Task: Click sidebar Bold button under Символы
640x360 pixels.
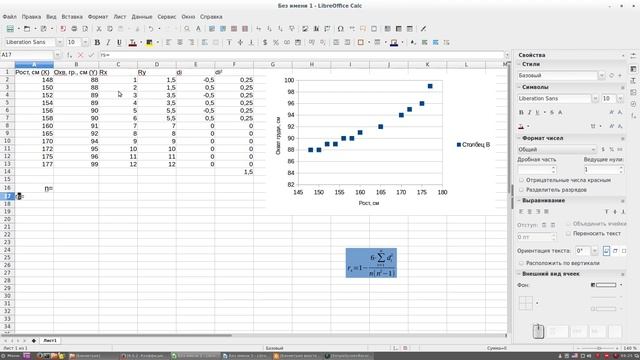Action: tap(521, 112)
